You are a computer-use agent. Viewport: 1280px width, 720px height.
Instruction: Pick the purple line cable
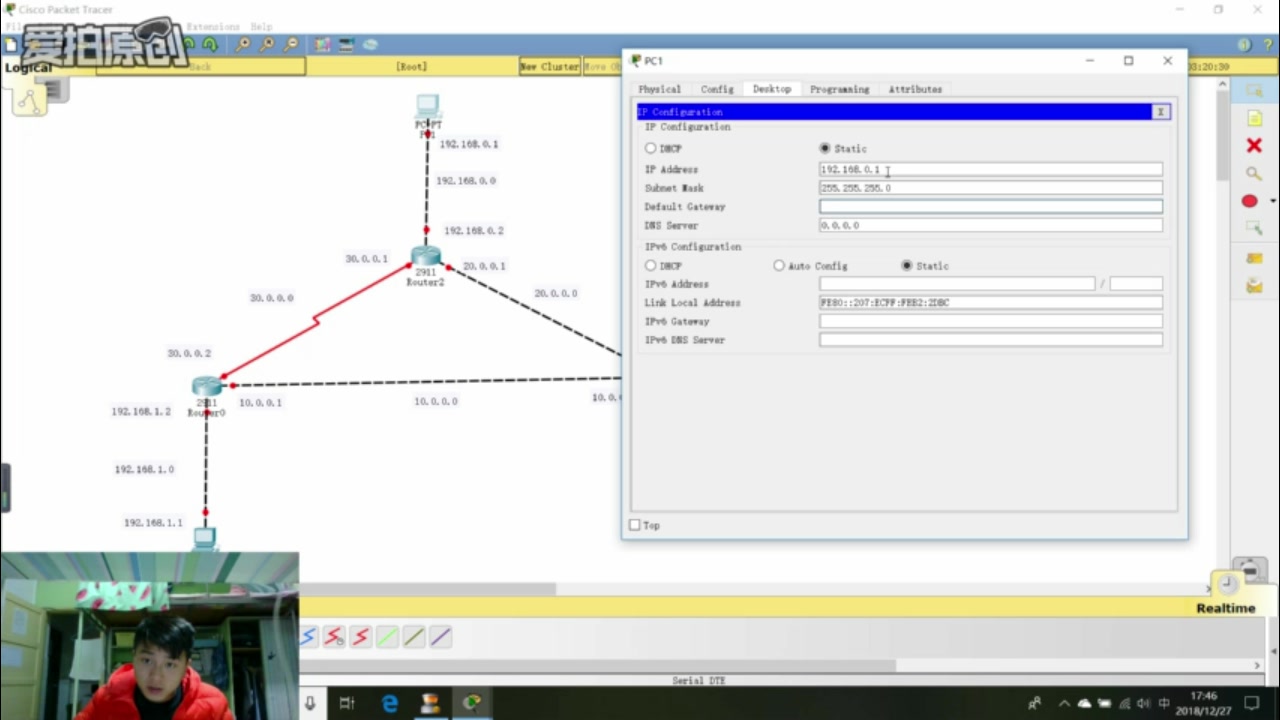(440, 636)
